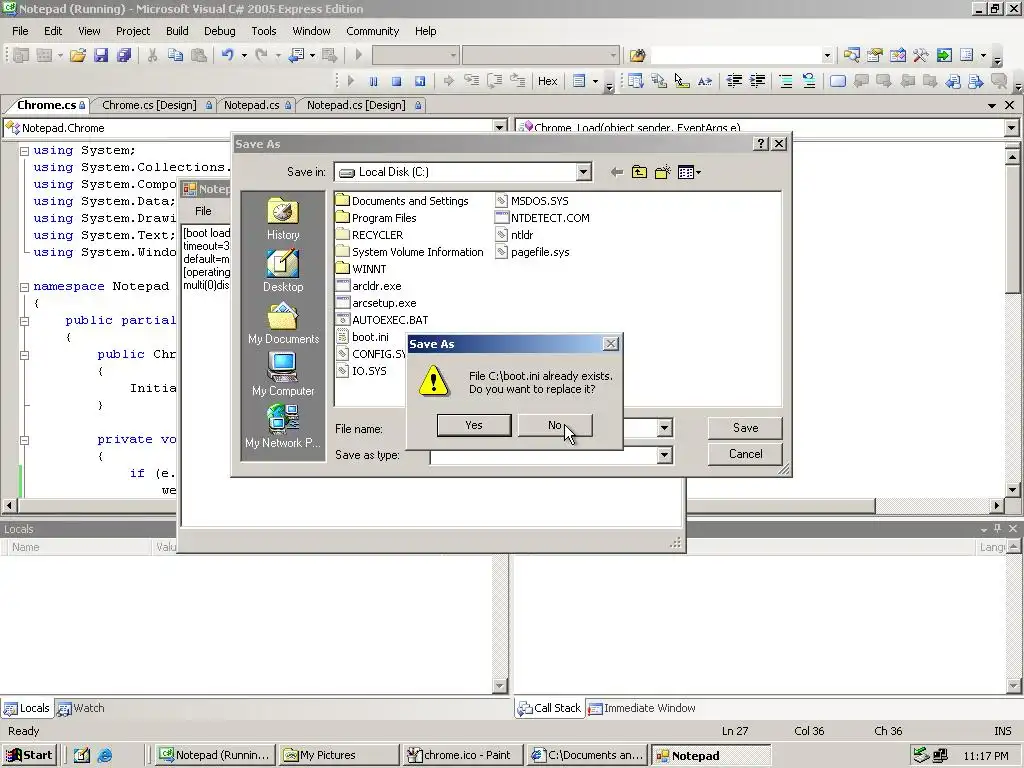Open the Notepad.Chrome class dropdown
The image size is (1024, 768).
(x=500, y=128)
